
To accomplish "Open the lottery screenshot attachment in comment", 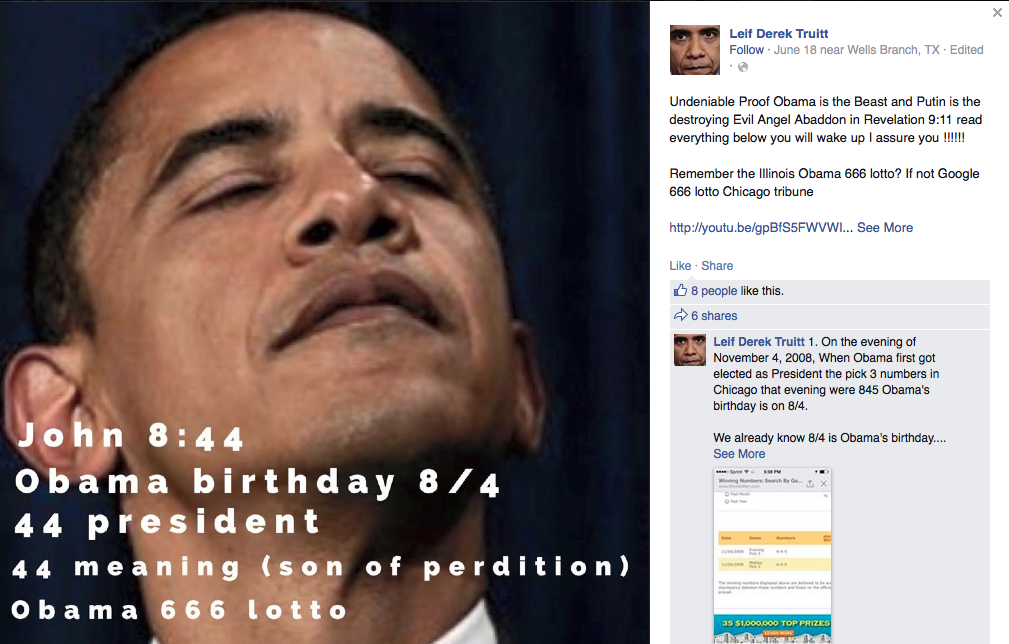I will [x=772, y=556].
